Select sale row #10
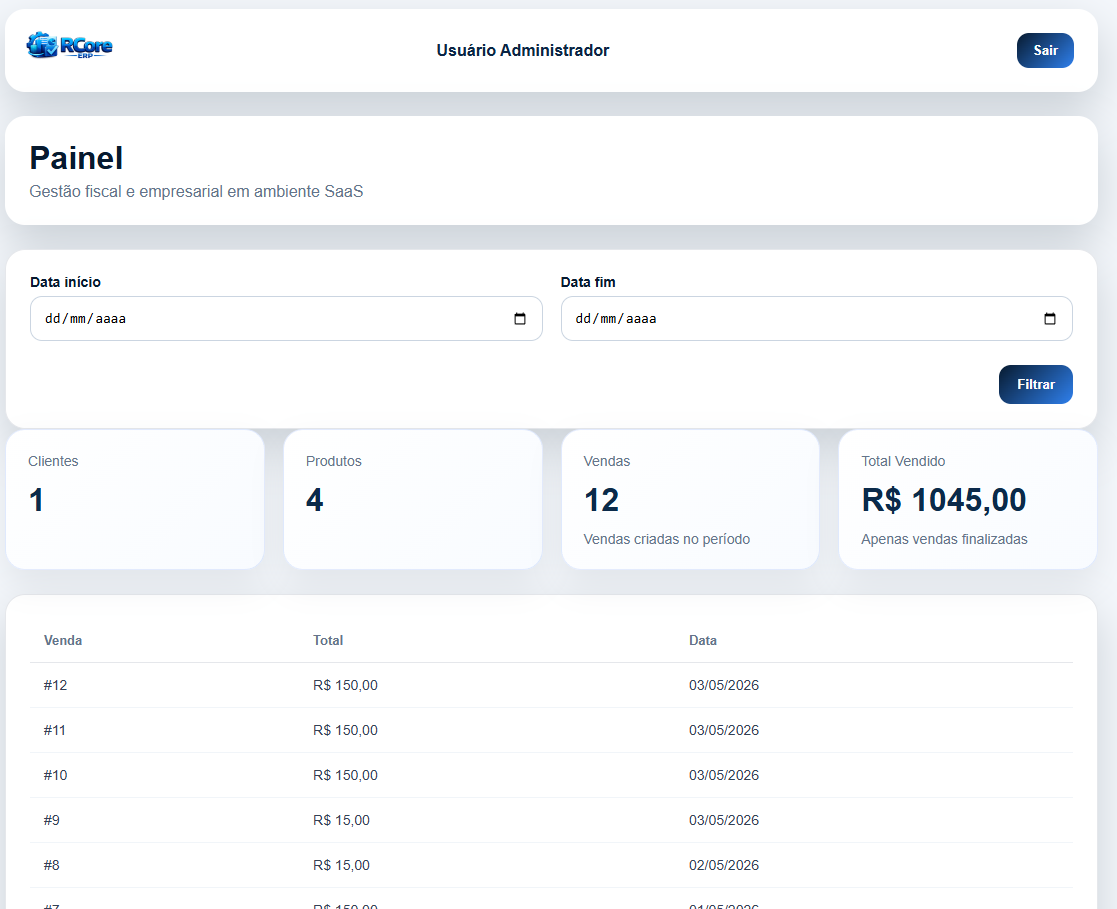The image size is (1117, 909). 551,775
